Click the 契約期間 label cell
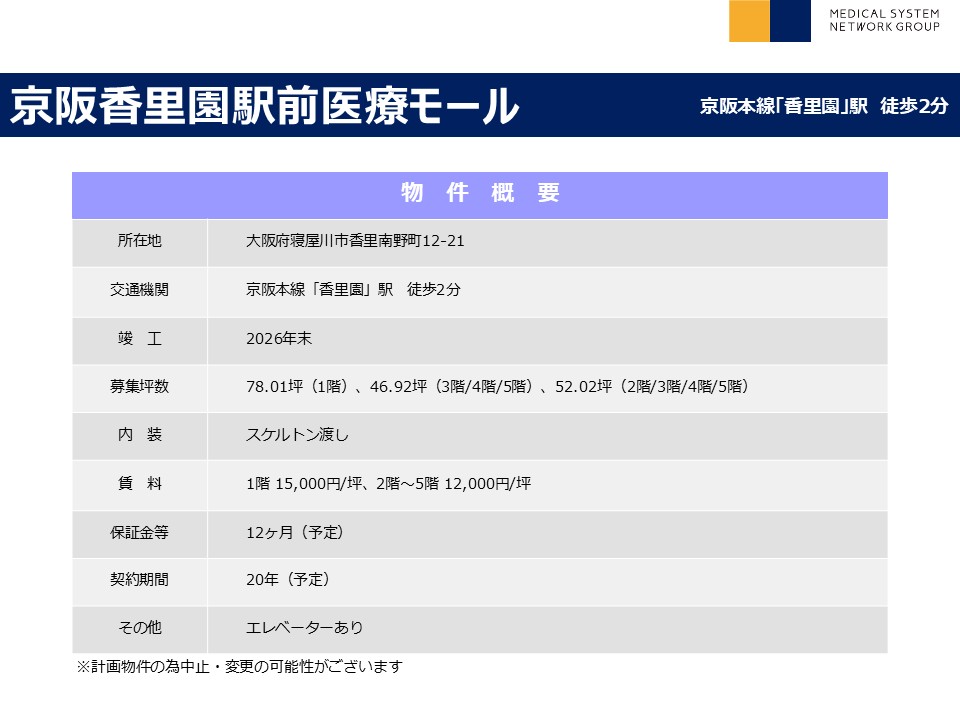 [x=139, y=580]
